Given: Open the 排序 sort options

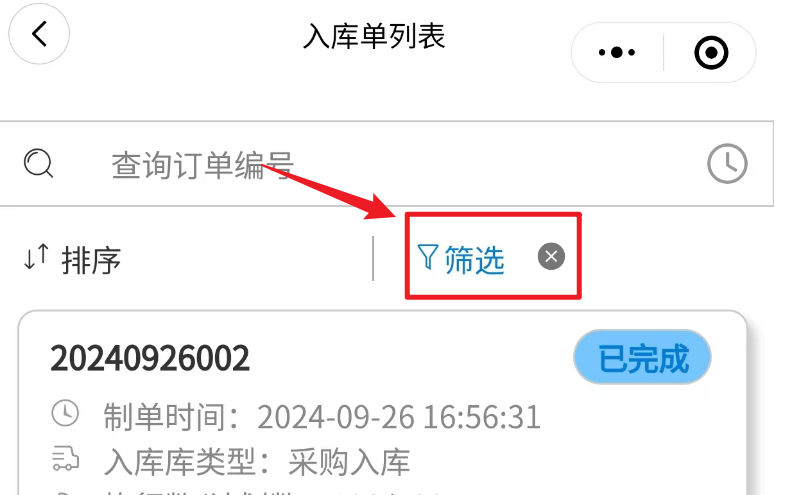Looking at the screenshot, I should click(x=91, y=261).
